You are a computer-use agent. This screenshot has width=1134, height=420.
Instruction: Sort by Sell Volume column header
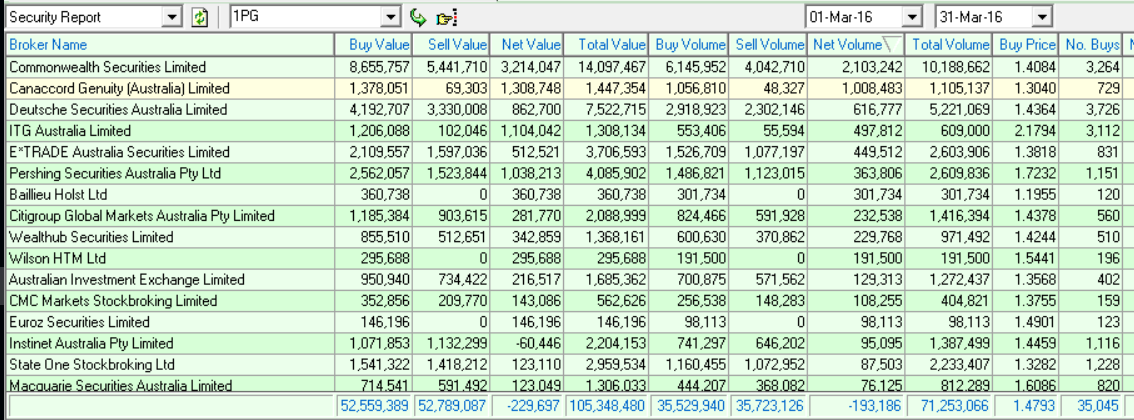point(767,45)
